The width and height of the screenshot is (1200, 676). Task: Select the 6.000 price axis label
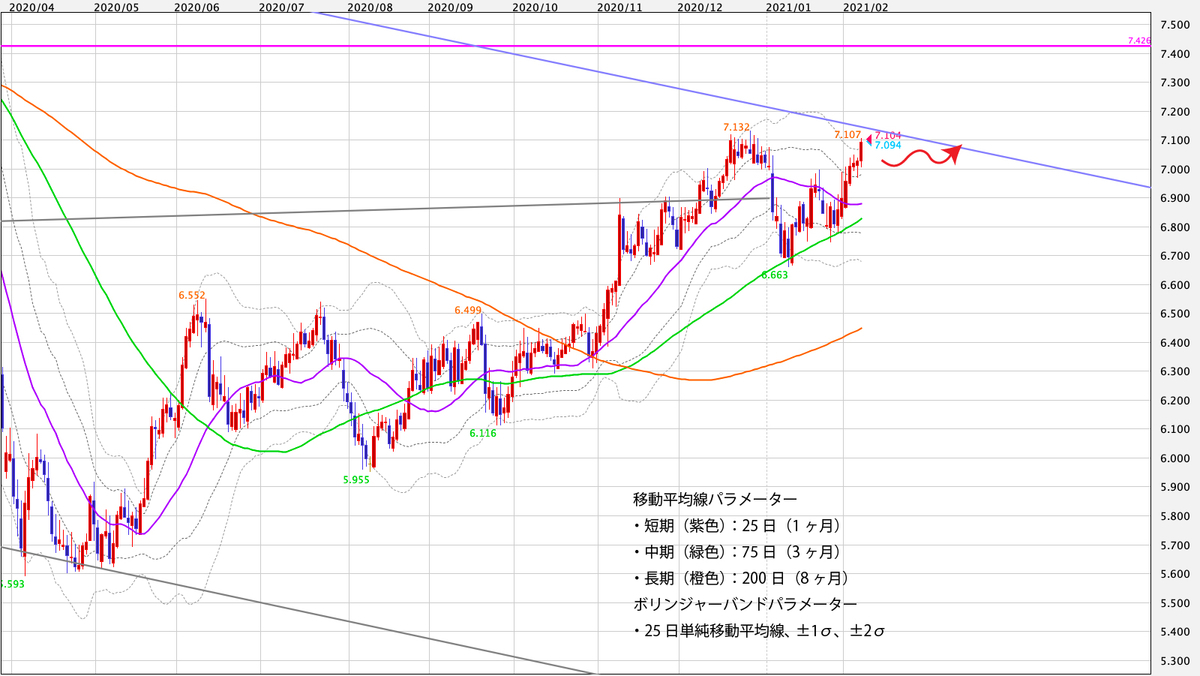click(1174, 459)
